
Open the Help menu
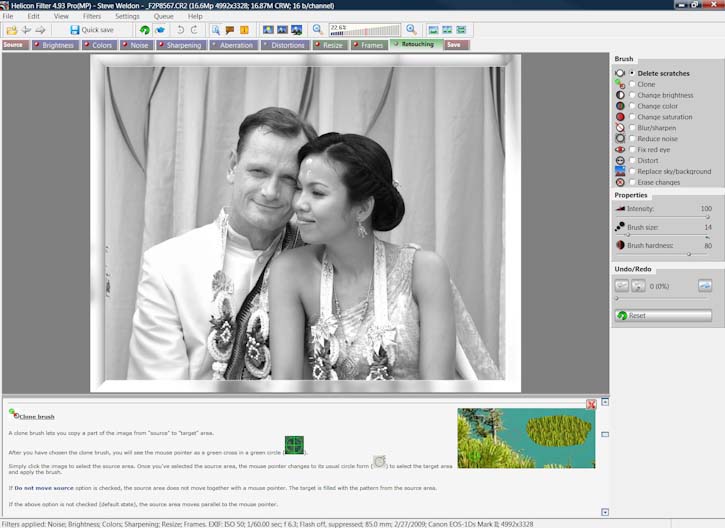click(x=195, y=16)
